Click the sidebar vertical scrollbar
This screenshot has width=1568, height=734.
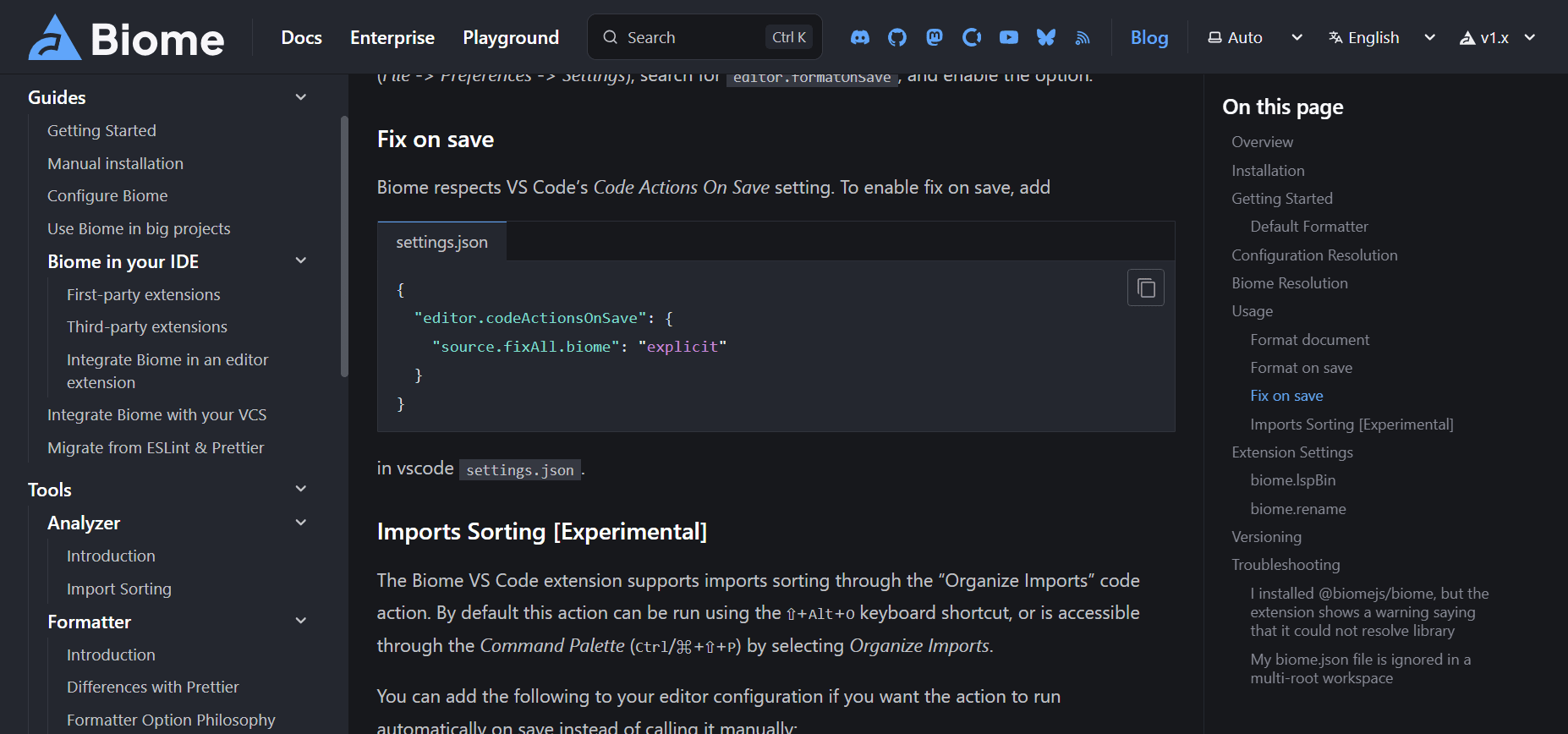point(344,245)
